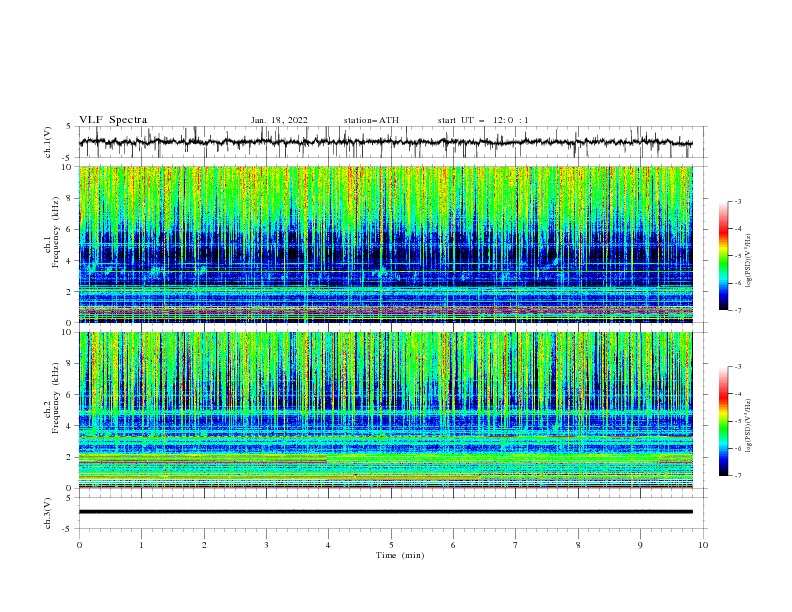792x612 pixels.
Task: Click the '6' minute tick label
Action: coord(453,545)
